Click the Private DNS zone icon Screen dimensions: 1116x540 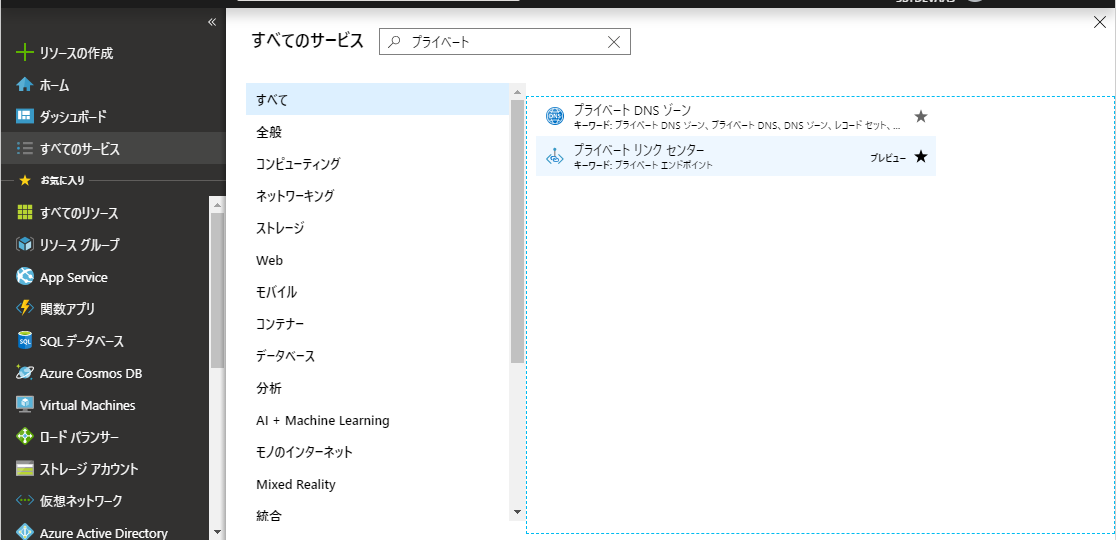tap(554, 116)
